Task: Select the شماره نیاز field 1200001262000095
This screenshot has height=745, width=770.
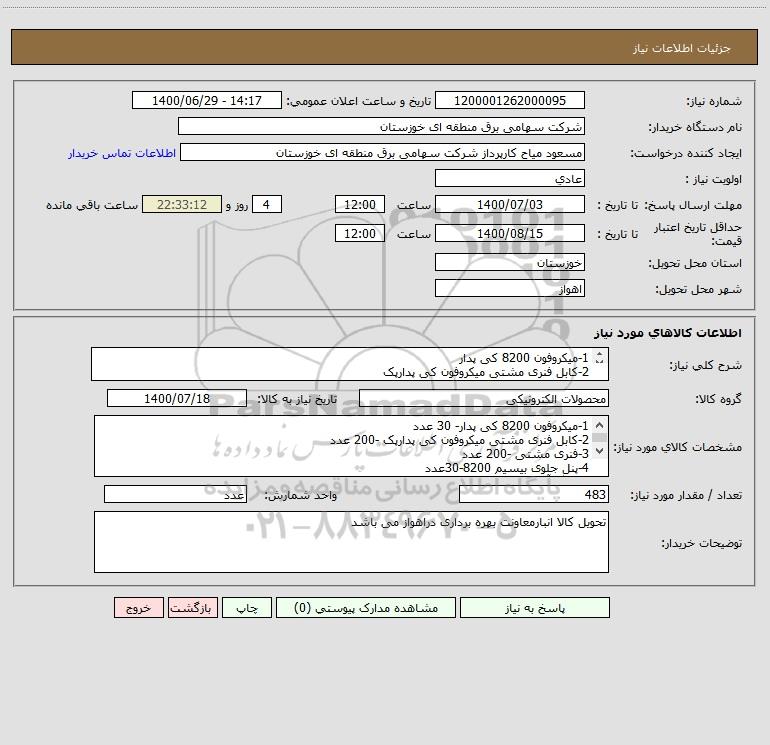Action: click(x=510, y=100)
